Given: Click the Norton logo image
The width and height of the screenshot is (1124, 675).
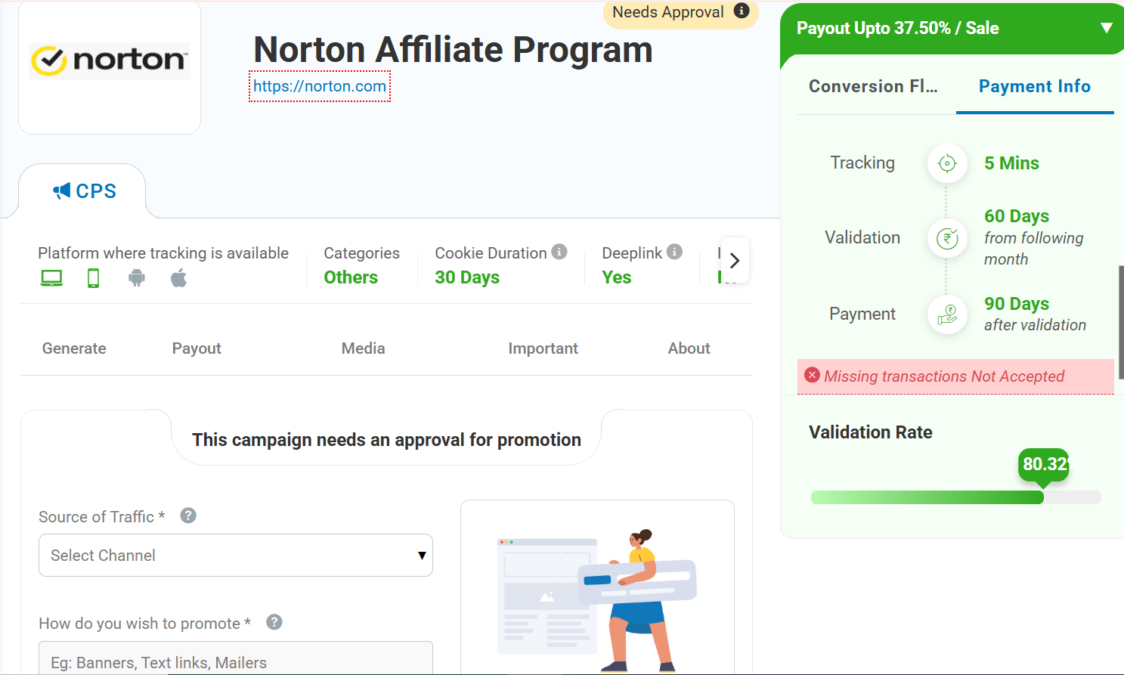Looking at the screenshot, I should [110, 61].
